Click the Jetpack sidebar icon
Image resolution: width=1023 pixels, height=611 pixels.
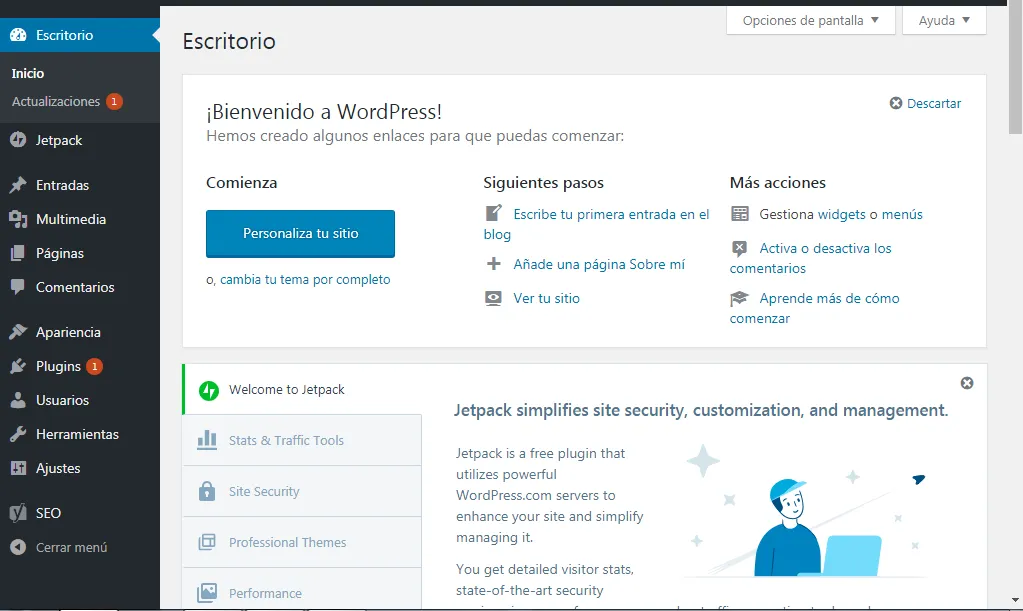pos(18,140)
